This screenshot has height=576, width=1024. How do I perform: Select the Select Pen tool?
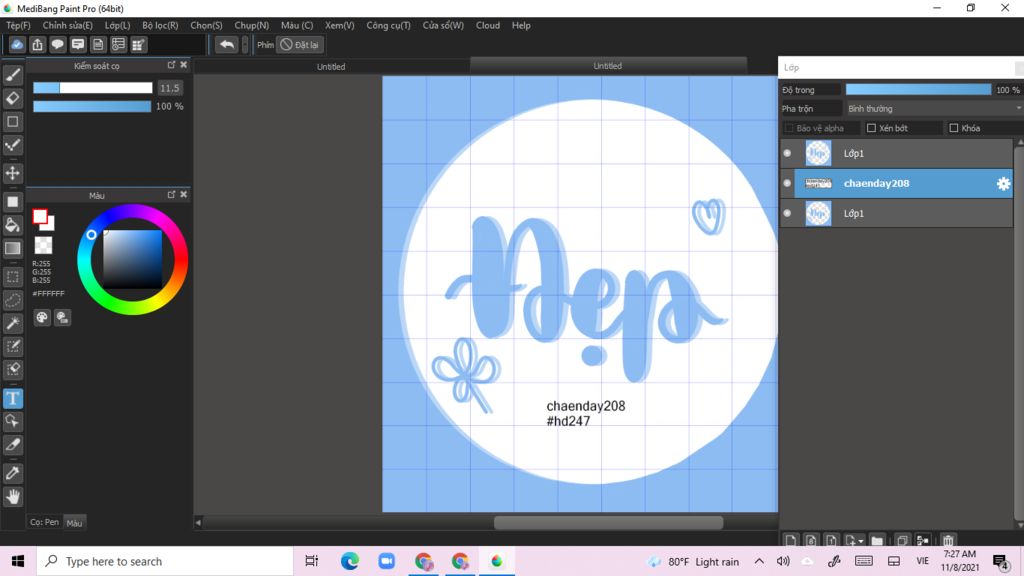click(12, 346)
